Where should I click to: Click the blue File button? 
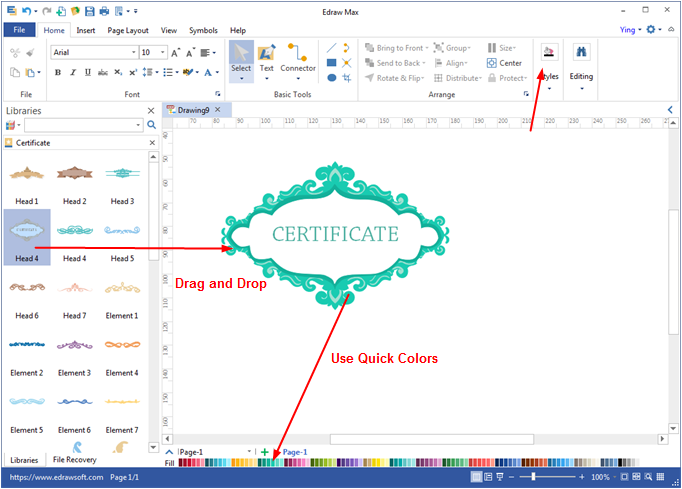coord(19,30)
